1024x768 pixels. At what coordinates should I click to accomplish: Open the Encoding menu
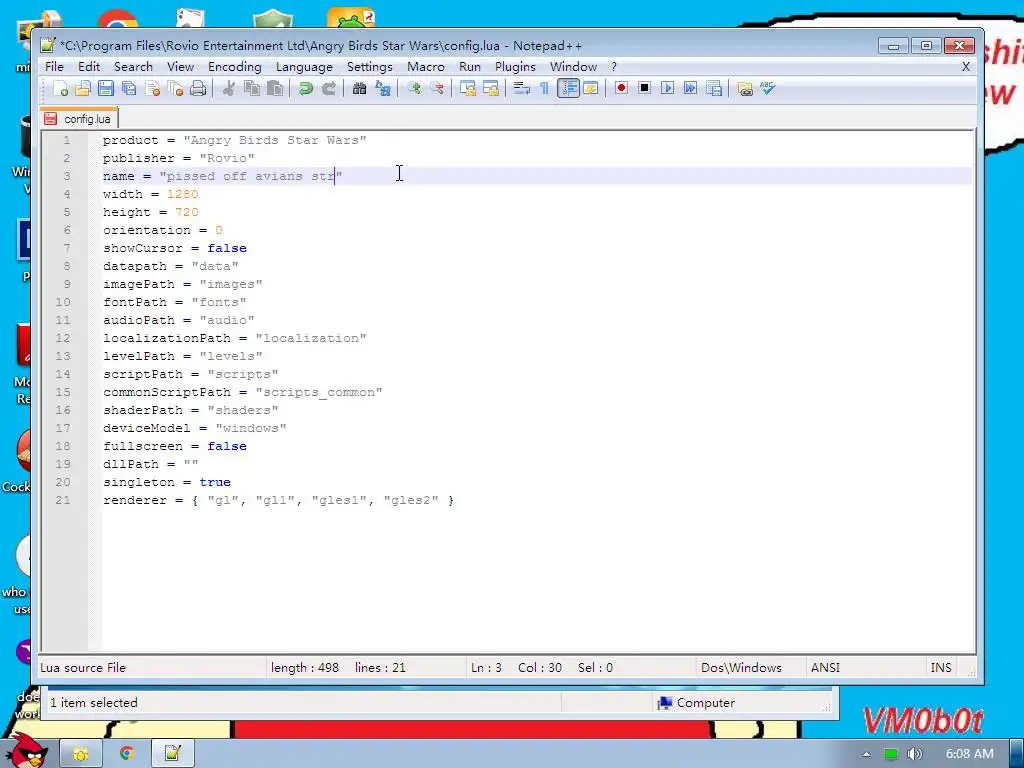[234, 67]
